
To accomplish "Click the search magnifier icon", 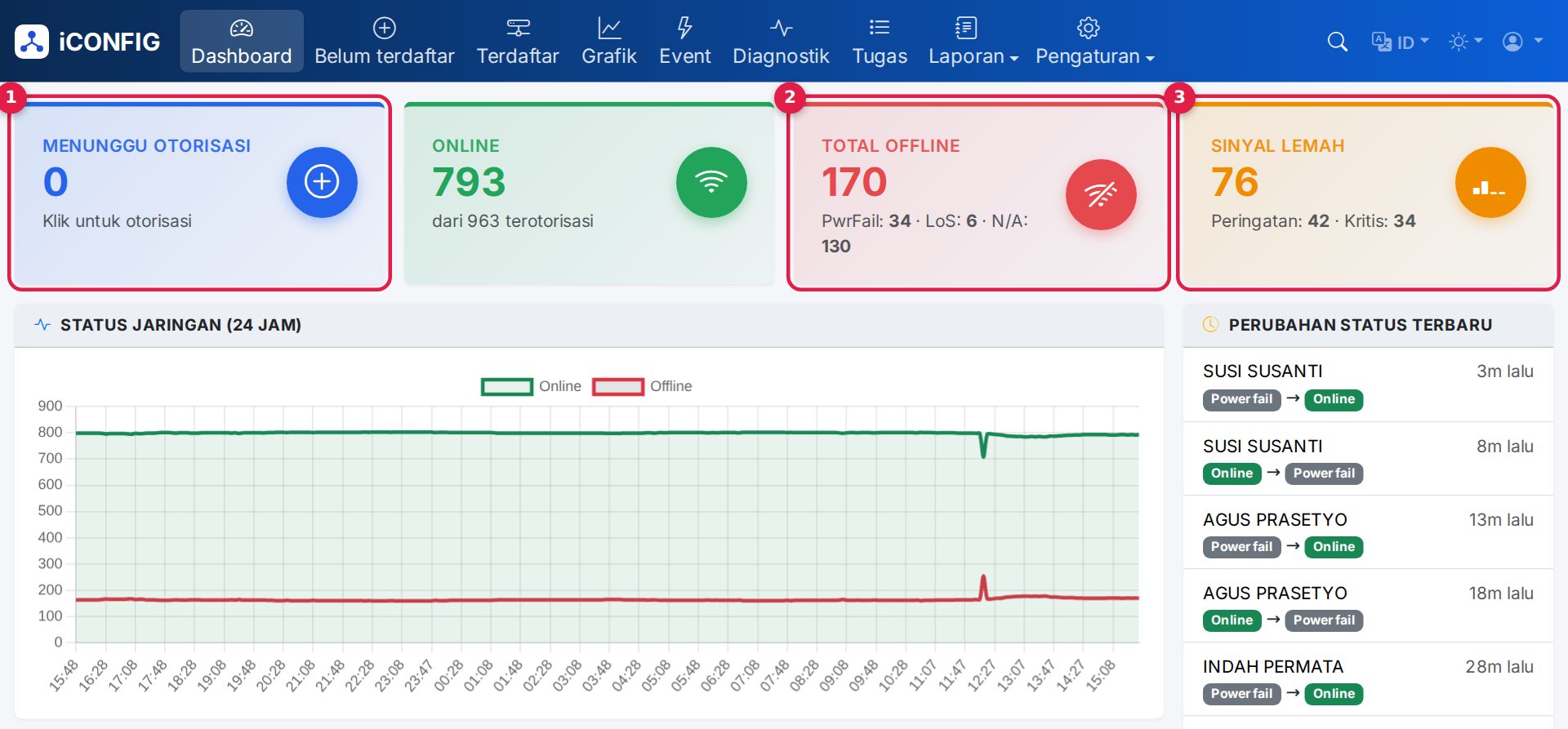I will (x=1337, y=42).
